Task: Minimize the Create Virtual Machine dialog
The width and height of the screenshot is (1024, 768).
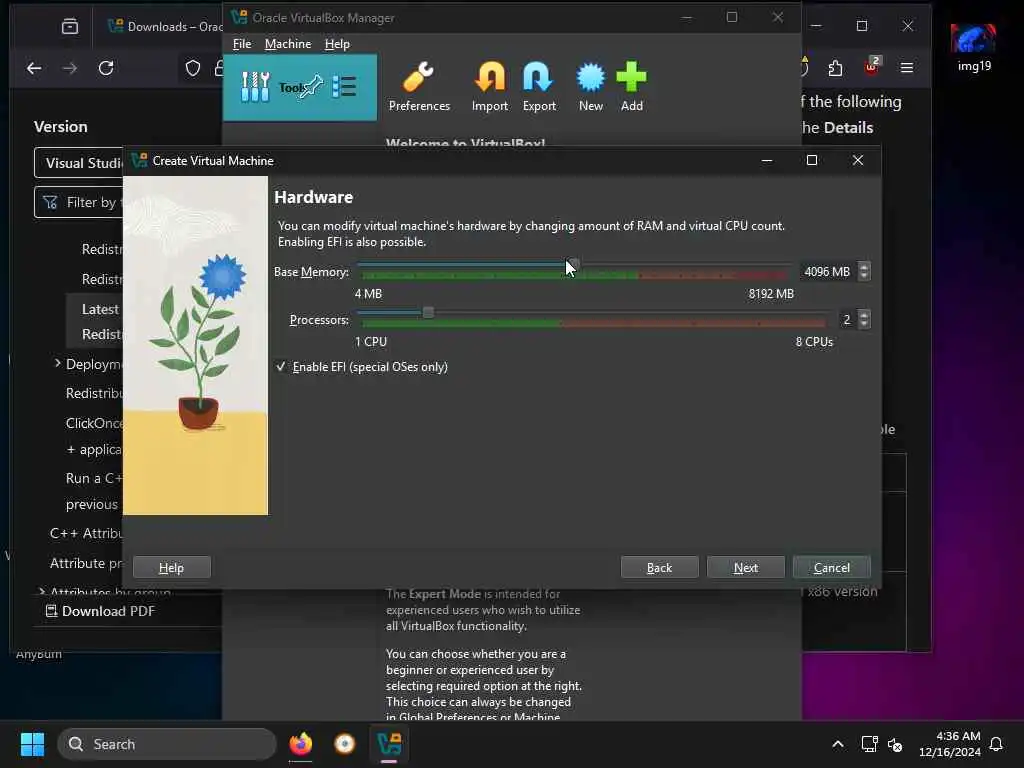Action: click(x=767, y=161)
